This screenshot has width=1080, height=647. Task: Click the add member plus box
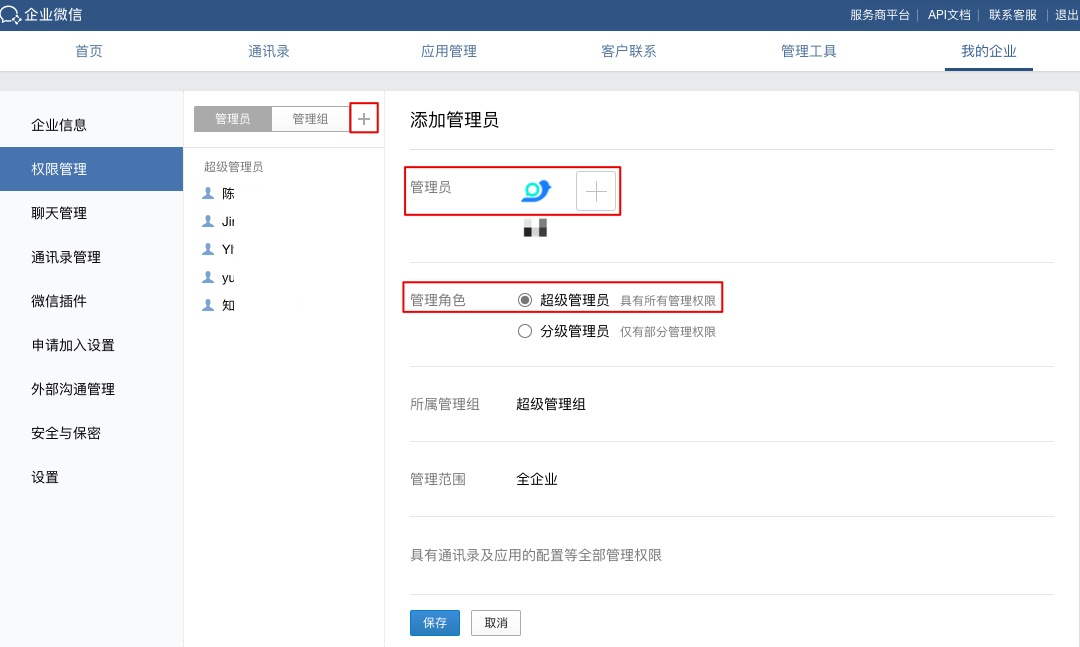[x=596, y=191]
